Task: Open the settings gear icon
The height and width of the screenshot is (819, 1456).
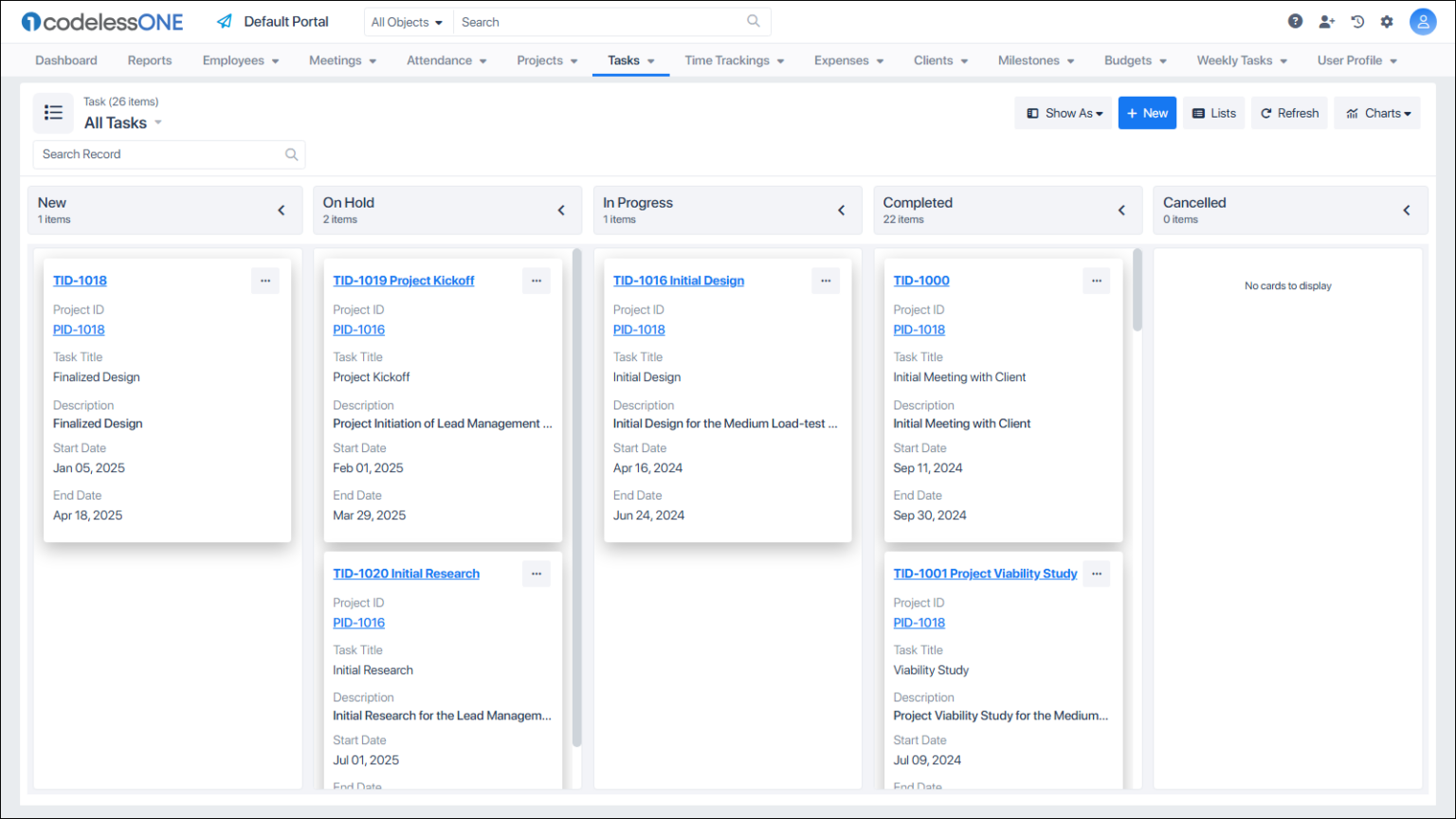Action: 1387,21
